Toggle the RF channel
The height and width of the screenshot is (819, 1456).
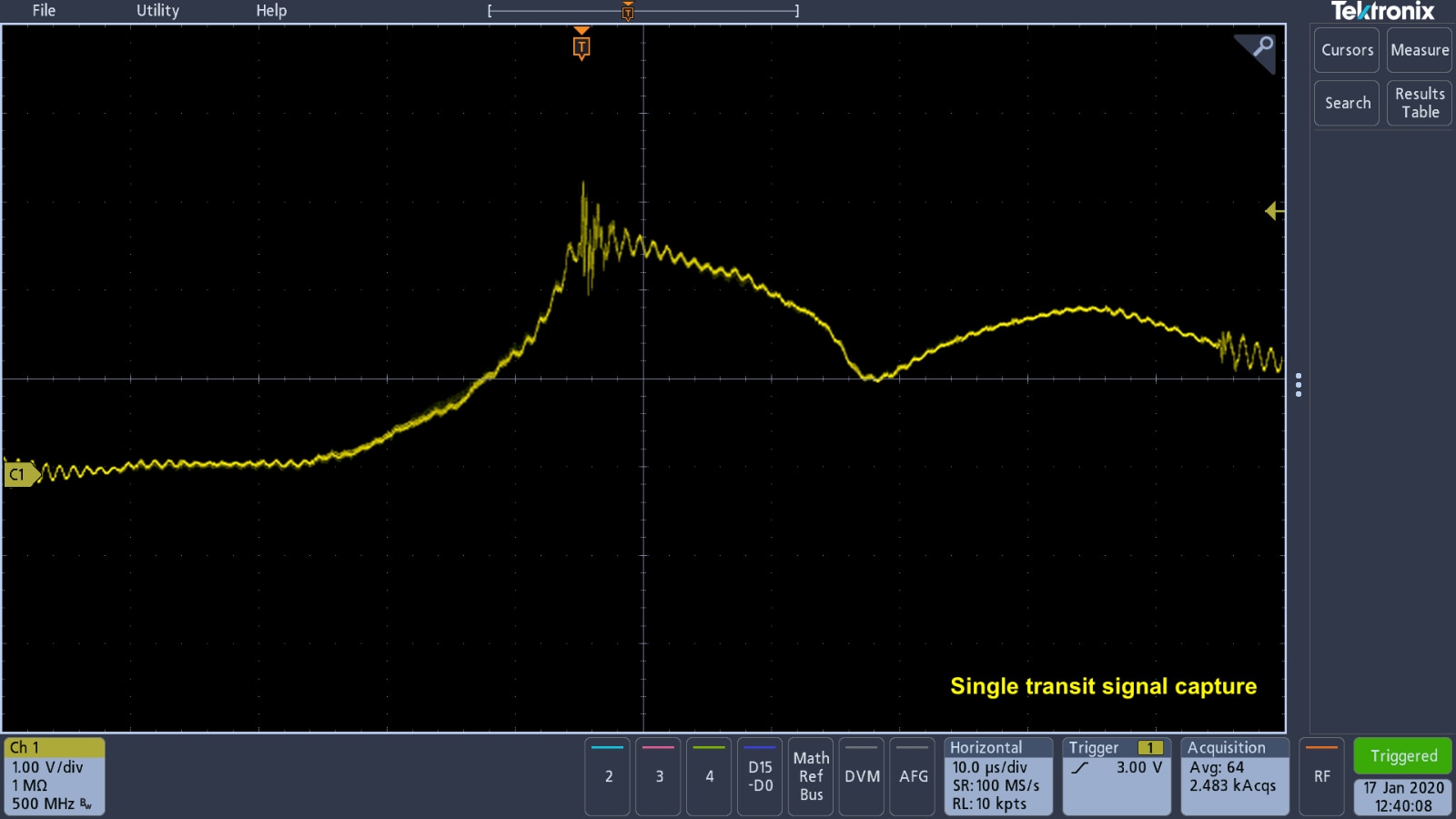click(1322, 776)
